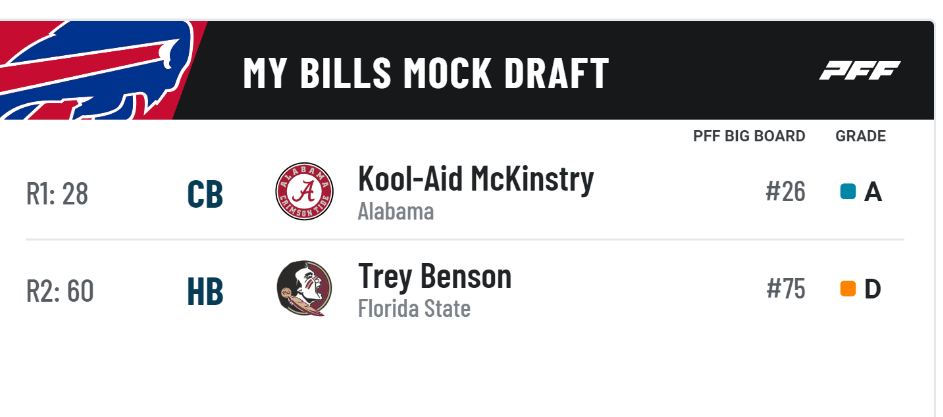Click the PFF BIG BOARD column header

[x=749, y=136]
